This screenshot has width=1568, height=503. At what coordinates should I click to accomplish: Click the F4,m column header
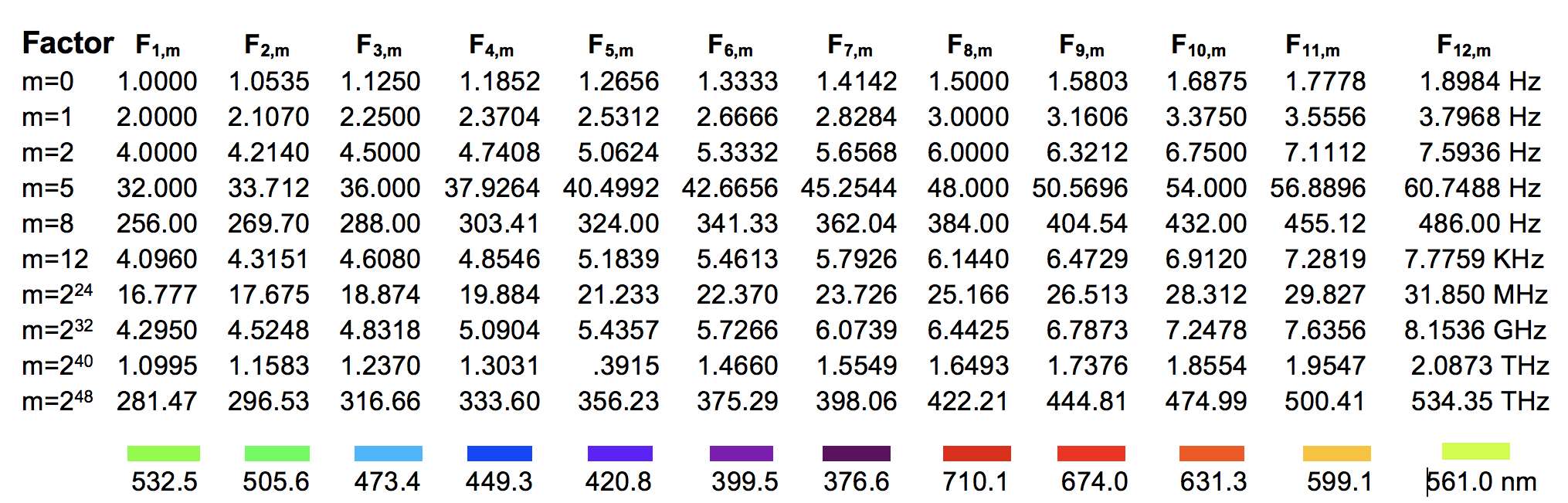[491, 46]
